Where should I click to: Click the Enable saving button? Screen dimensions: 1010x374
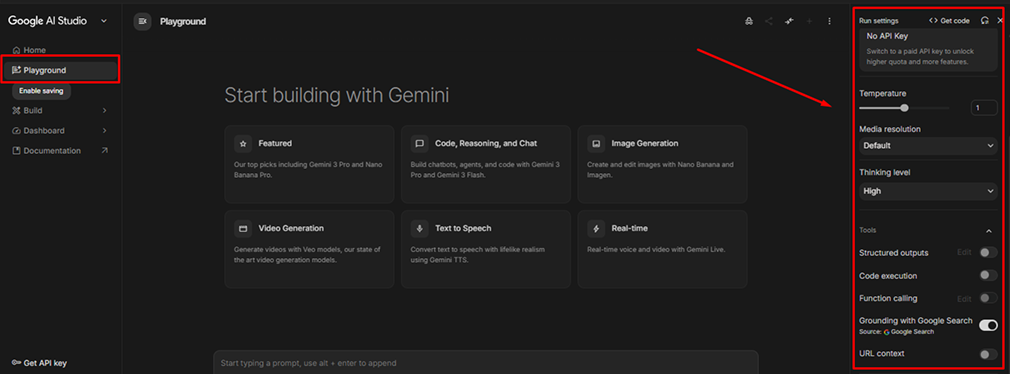click(x=41, y=91)
